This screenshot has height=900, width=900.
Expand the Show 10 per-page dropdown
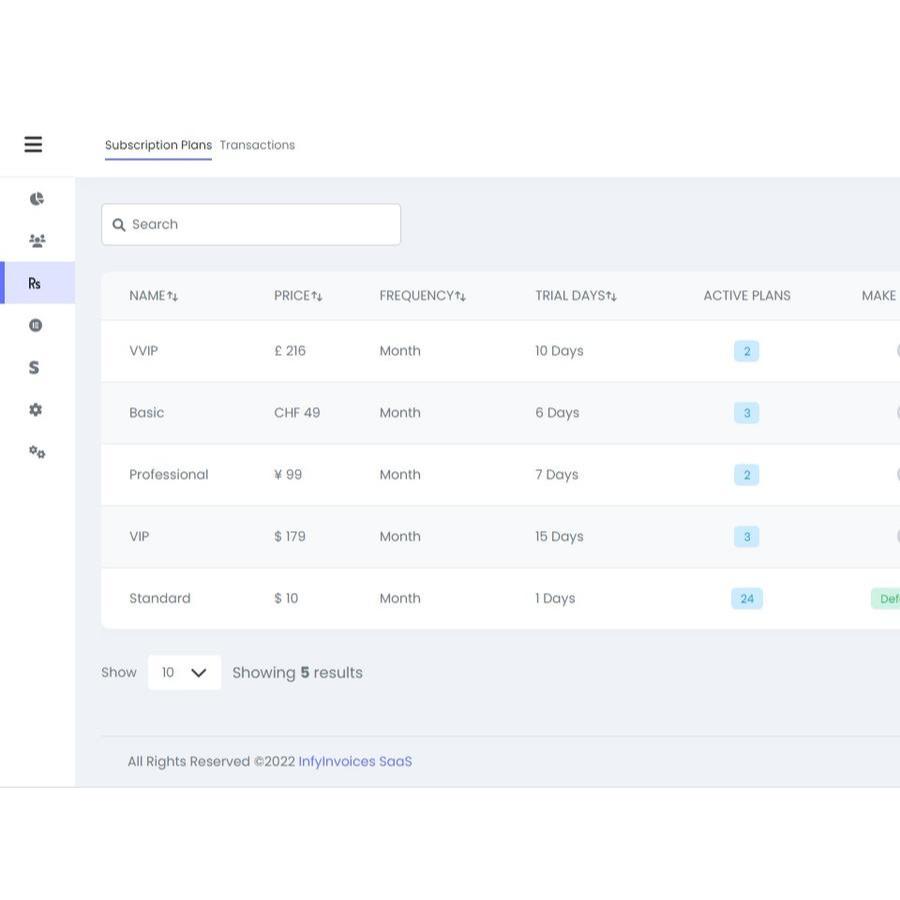click(x=184, y=673)
